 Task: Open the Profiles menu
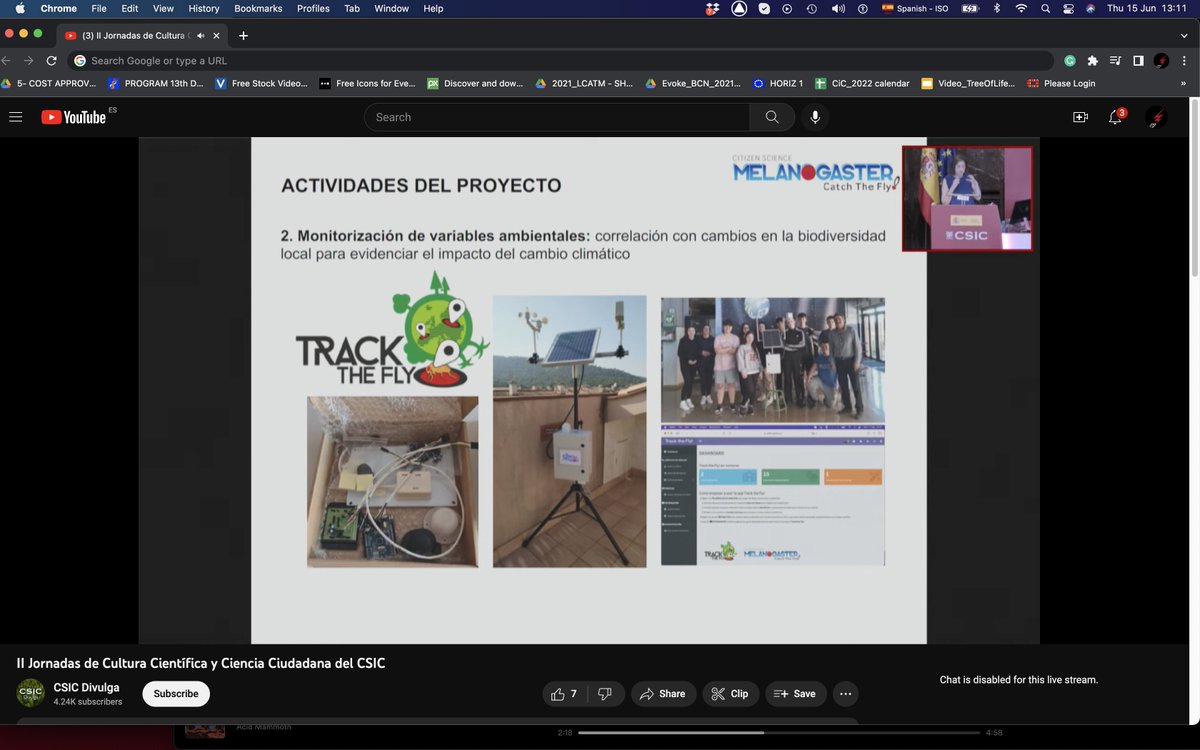click(x=313, y=8)
